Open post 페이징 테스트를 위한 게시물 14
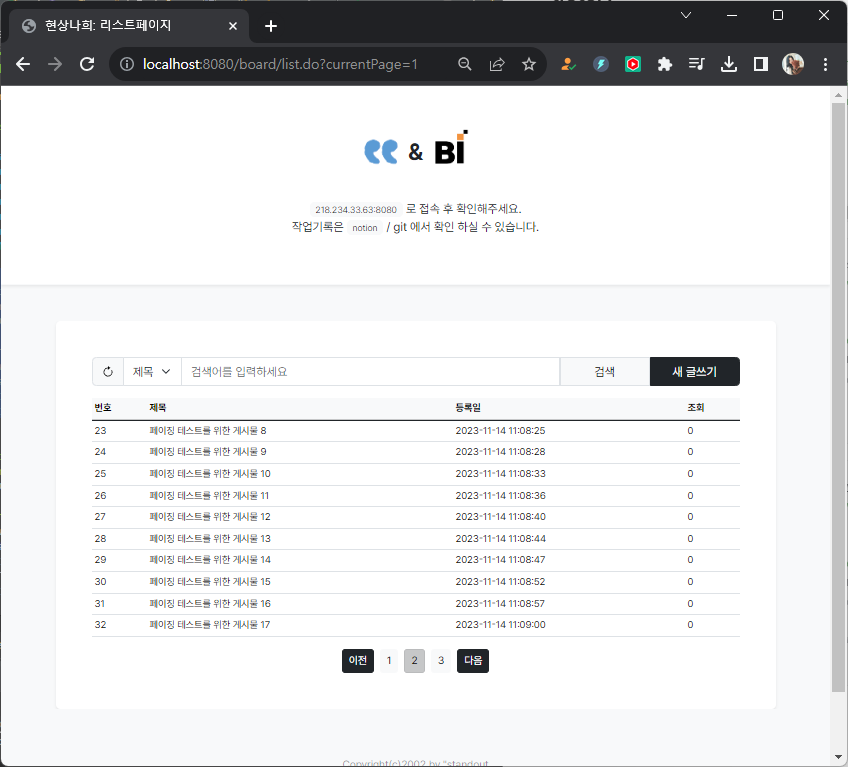The height and width of the screenshot is (767, 848). point(210,560)
